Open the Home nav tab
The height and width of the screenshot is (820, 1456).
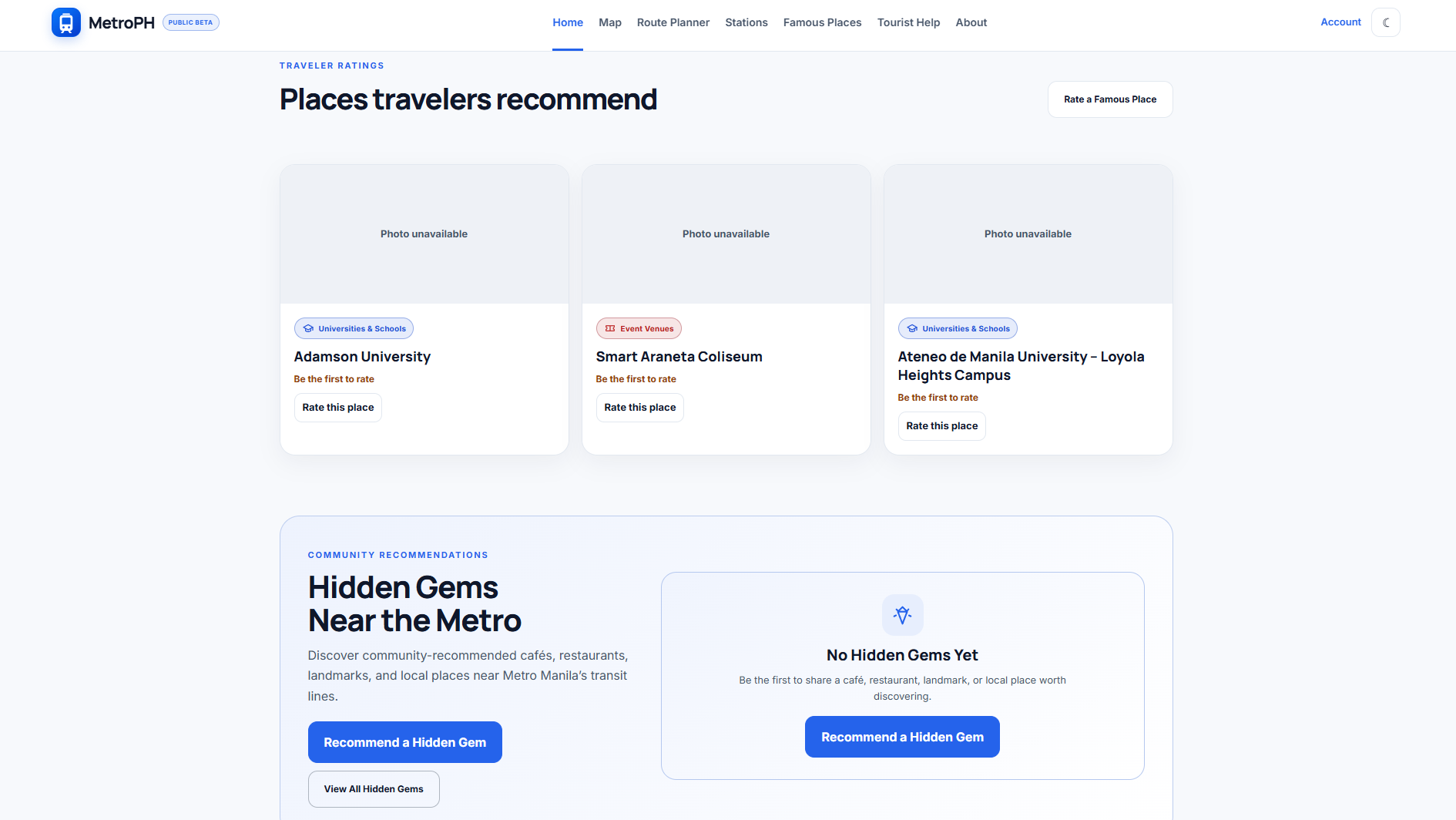(568, 22)
